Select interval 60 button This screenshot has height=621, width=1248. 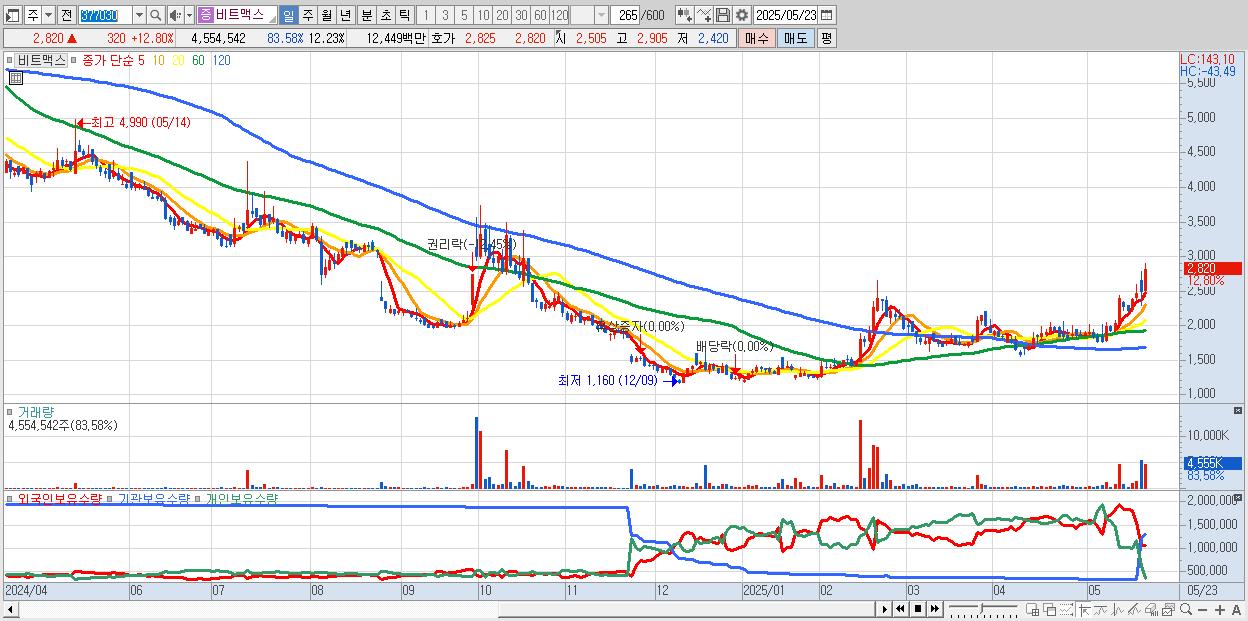pyautogui.click(x=540, y=15)
